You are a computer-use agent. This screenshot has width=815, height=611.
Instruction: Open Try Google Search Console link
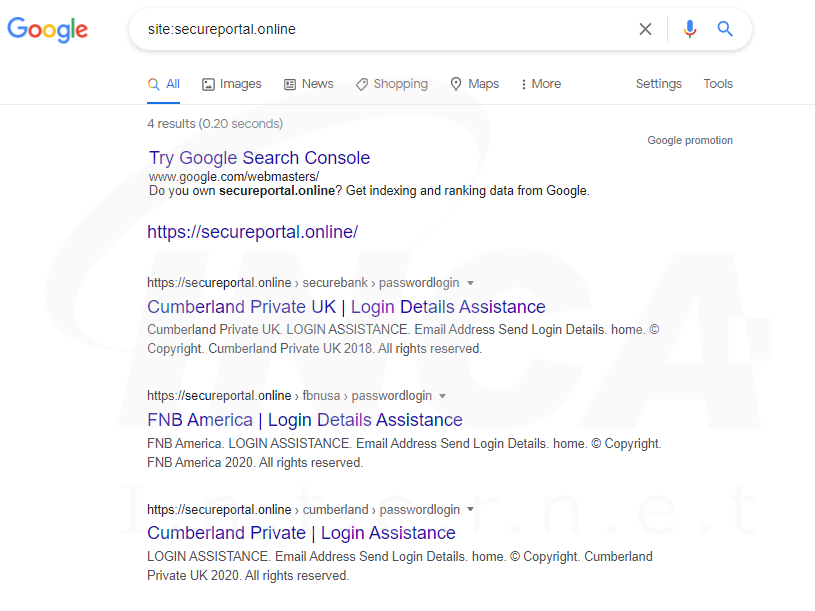pos(259,158)
